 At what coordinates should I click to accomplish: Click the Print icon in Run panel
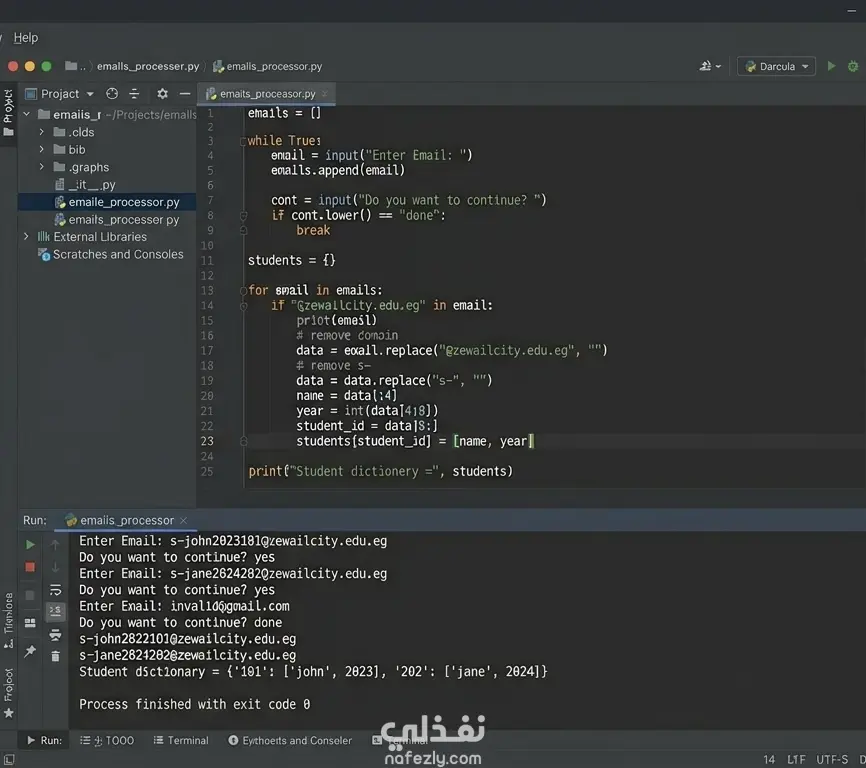pos(55,634)
